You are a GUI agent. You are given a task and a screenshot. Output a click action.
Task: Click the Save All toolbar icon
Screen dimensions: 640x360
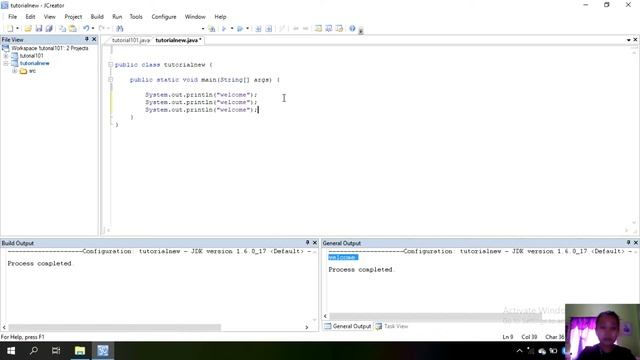pos(49,29)
